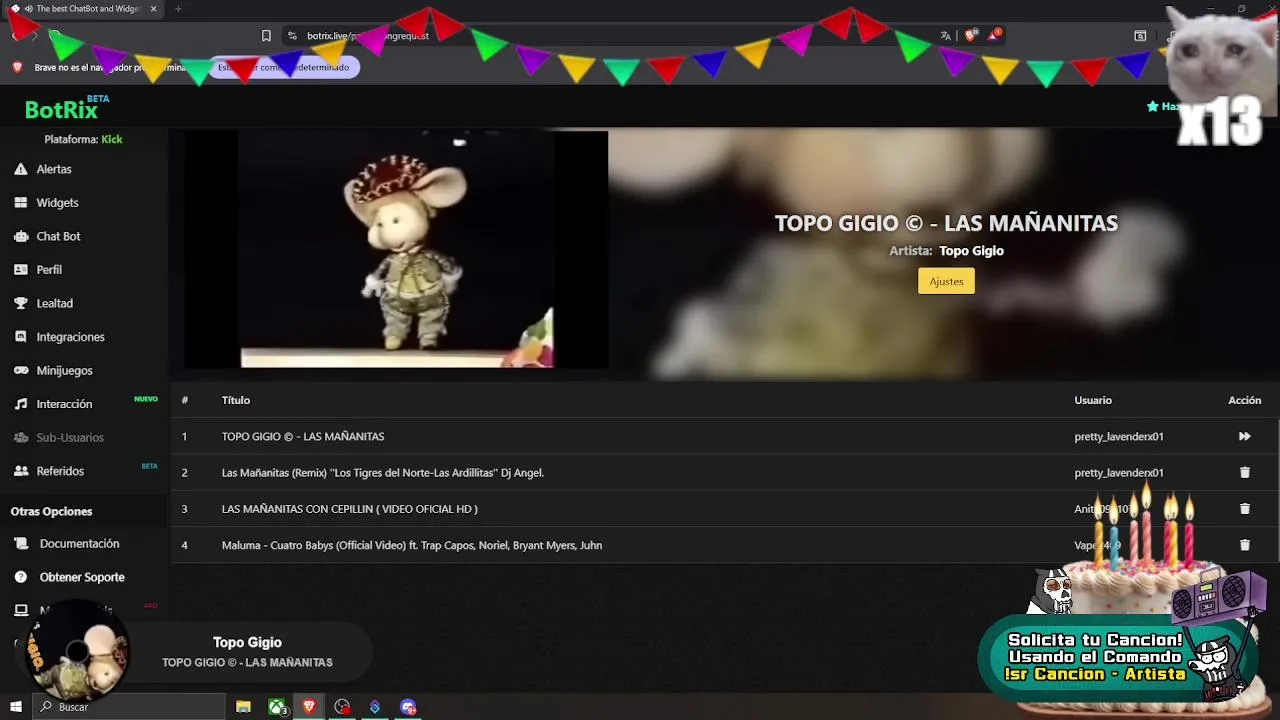The width and height of the screenshot is (1280, 720).
Task: Open the Perfil section
Action: tap(49, 269)
